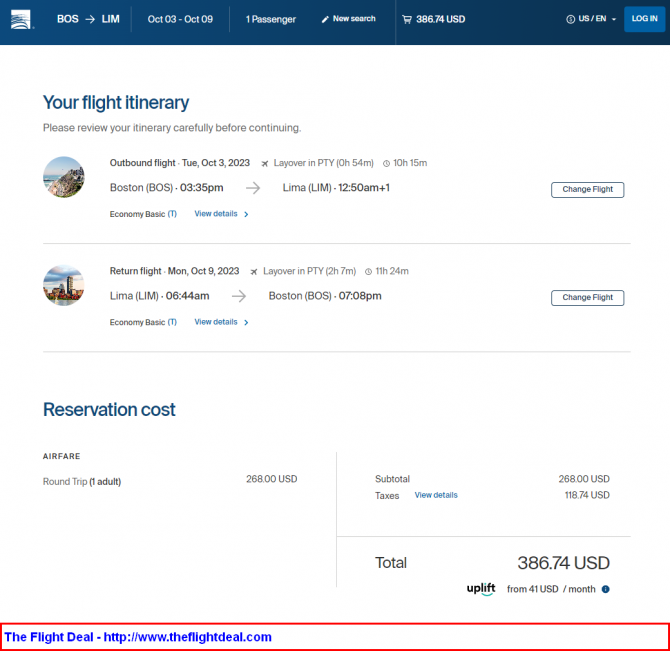
Task: Click Boston (BOS) 07:08pm arrival text
Action: [325, 296]
